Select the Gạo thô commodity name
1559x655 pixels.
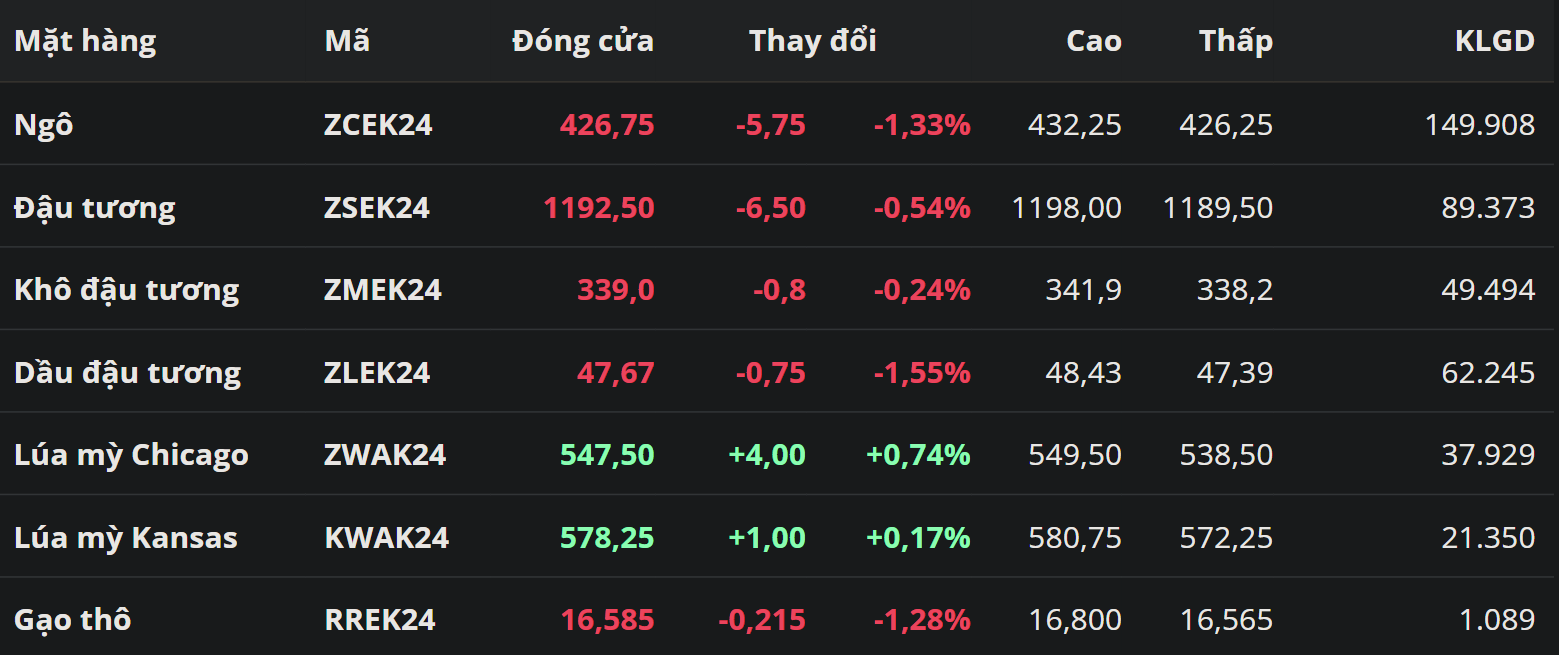tap(72, 620)
